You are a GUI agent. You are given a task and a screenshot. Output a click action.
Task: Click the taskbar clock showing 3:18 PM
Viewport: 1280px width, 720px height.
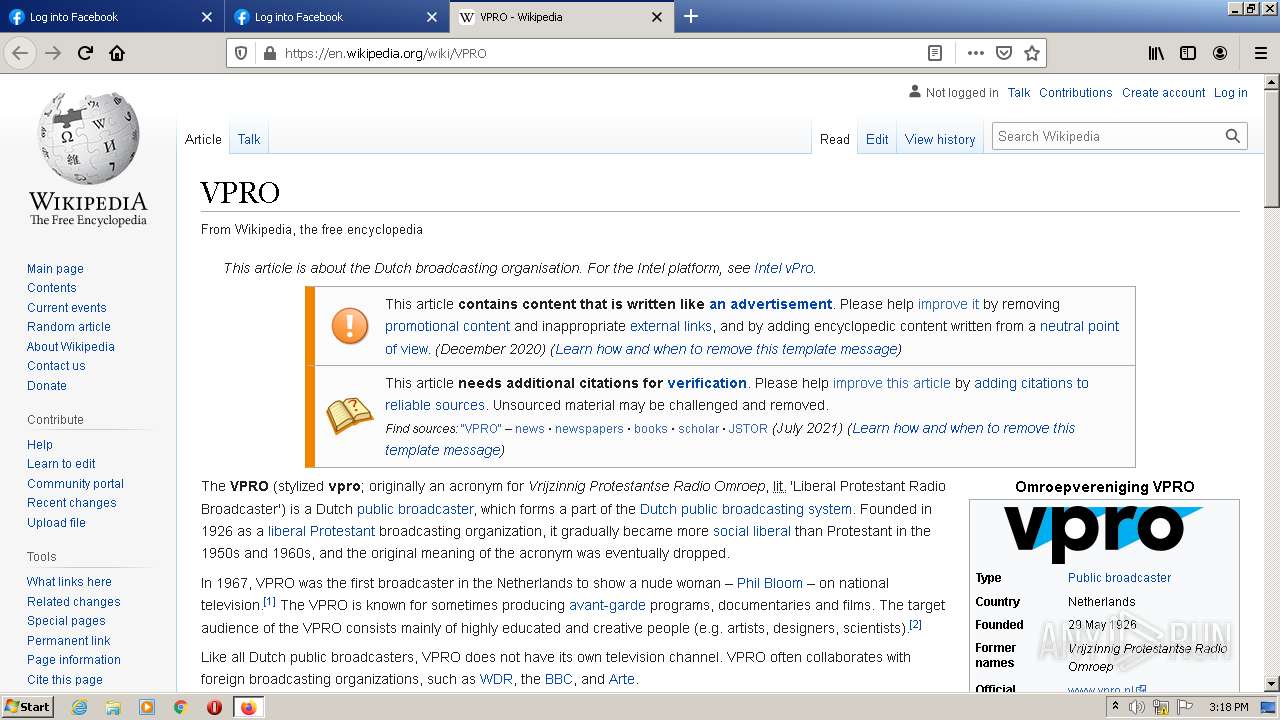[1228, 707]
